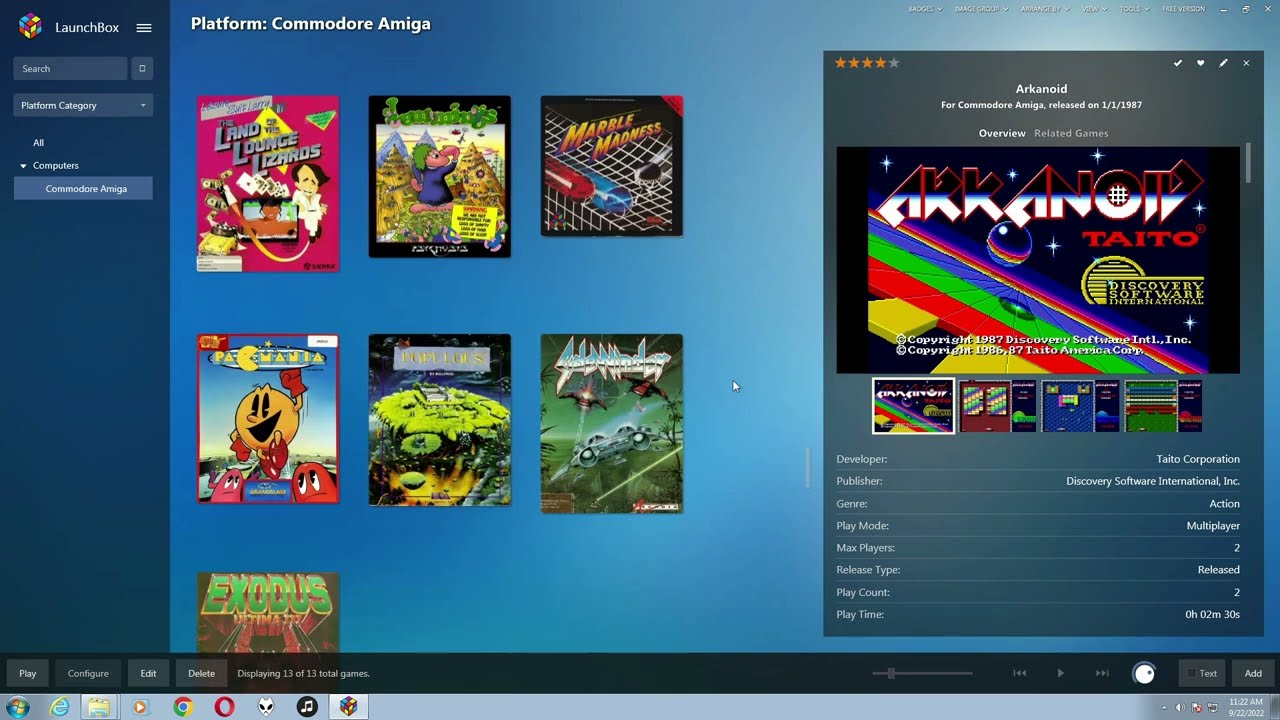Select Exodus Ultima III game cover
The height and width of the screenshot is (720, 1280).
(x=268, y=613)
